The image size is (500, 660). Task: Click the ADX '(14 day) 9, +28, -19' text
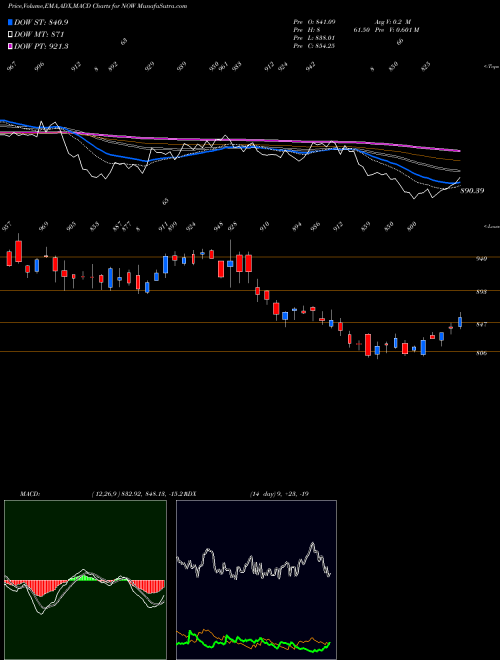pos(279,494)
